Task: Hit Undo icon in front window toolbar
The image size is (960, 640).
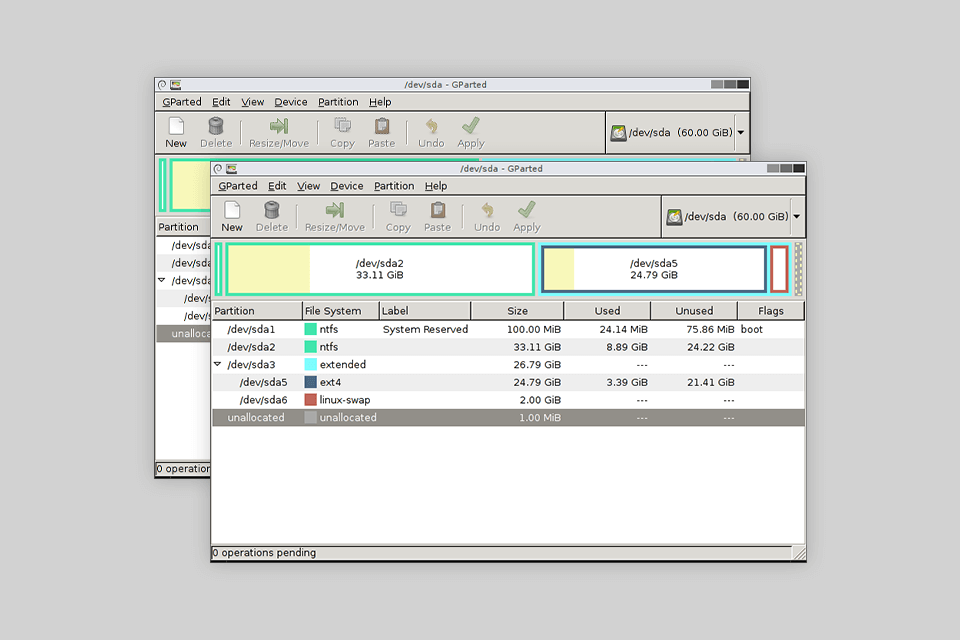Action: tap(487, 210)
